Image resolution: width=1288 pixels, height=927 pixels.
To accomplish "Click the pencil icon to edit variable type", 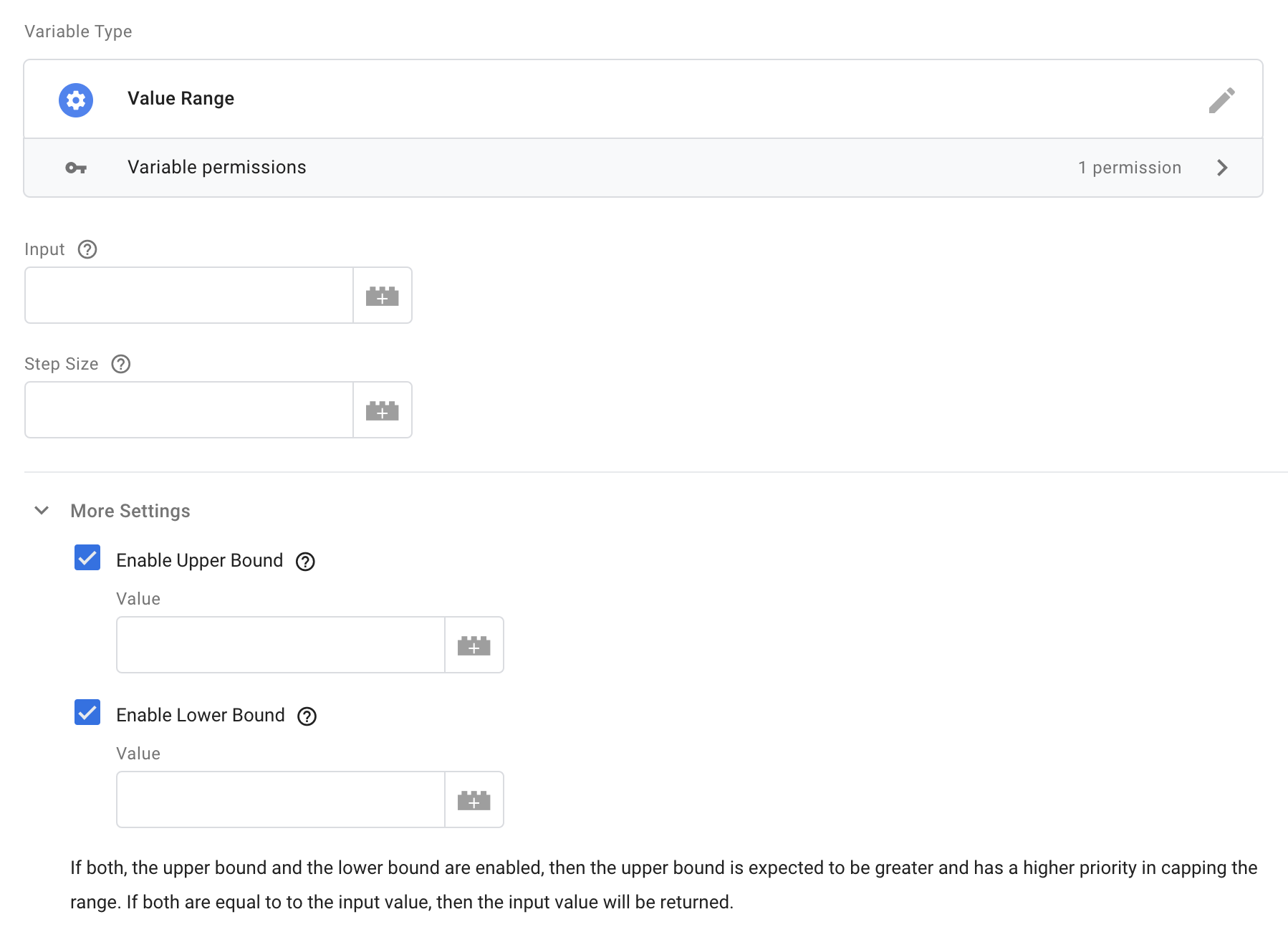I will [x=1221, y=99].
